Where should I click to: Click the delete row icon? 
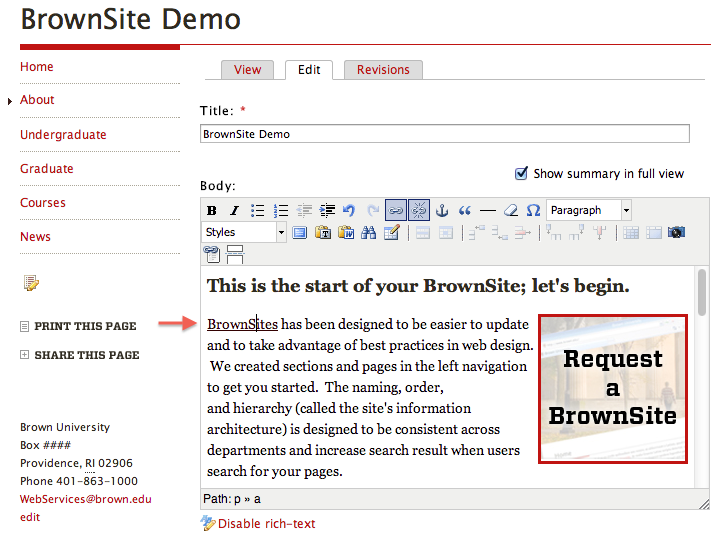tap(523, 233)
